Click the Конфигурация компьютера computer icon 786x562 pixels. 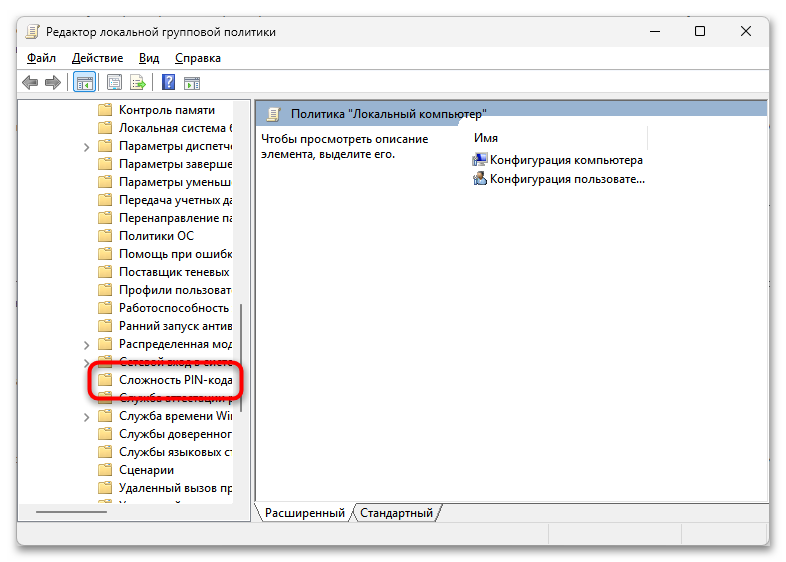click(x=480, y=160)
